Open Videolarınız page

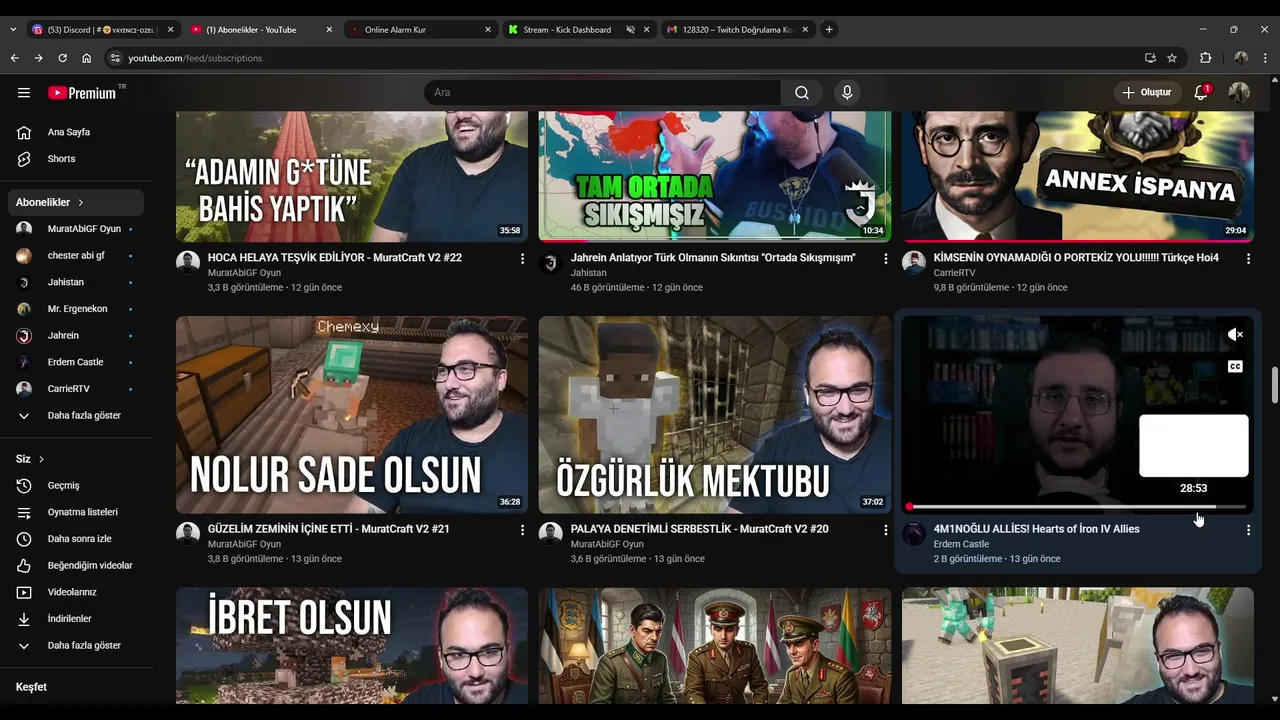78,592
